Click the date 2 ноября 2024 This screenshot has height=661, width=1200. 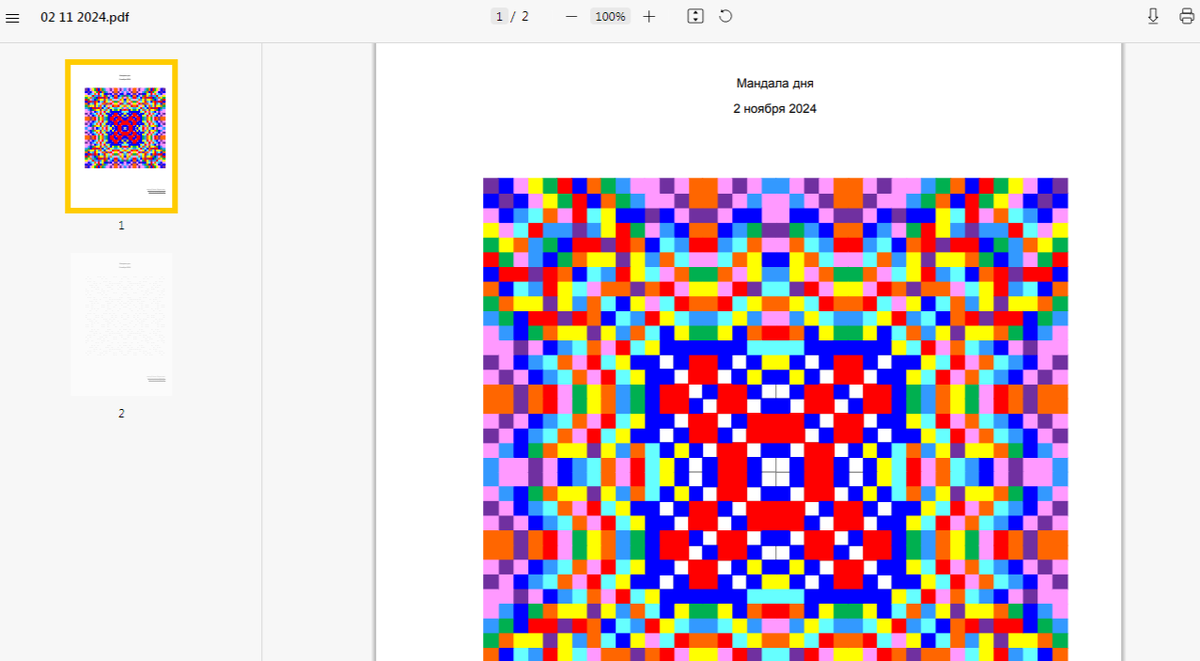775,108
